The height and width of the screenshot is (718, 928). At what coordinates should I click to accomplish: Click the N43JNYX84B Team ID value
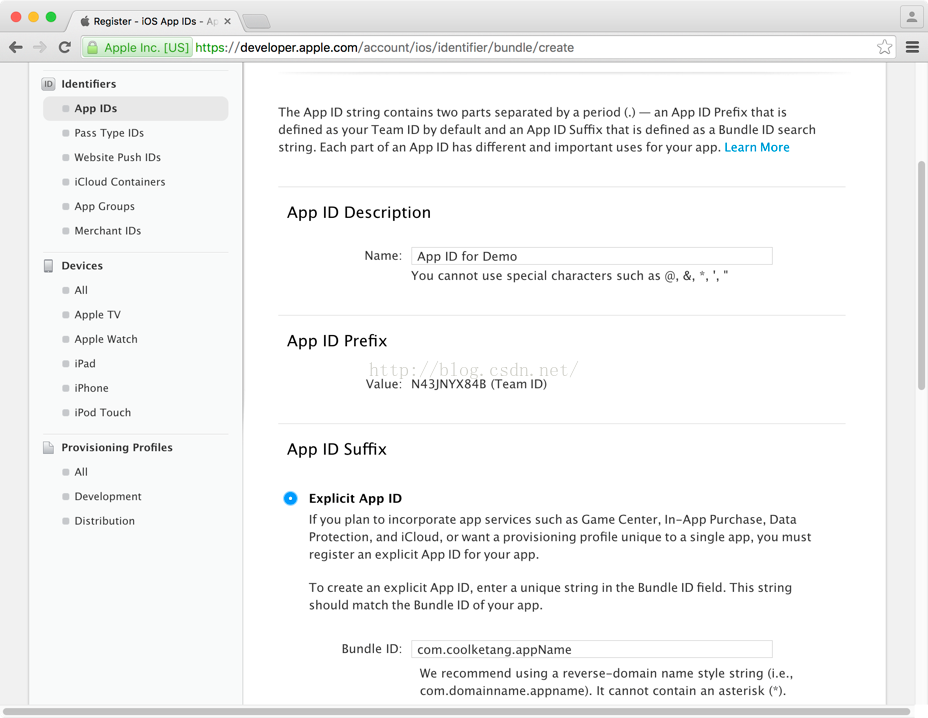[x=479, y=384]
